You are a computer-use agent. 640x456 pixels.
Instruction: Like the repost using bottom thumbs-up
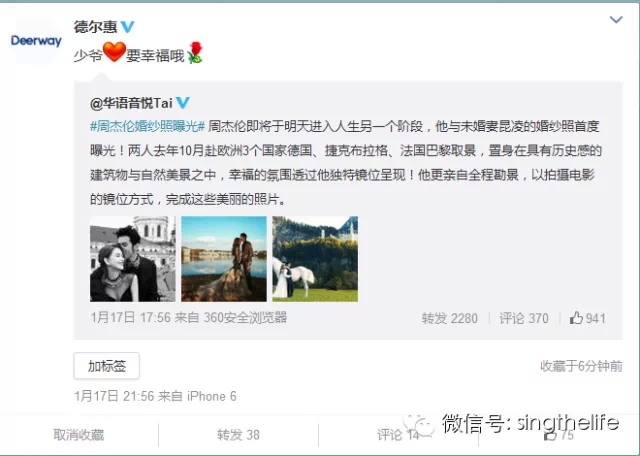pyautogui.click(x=559, y=435)
